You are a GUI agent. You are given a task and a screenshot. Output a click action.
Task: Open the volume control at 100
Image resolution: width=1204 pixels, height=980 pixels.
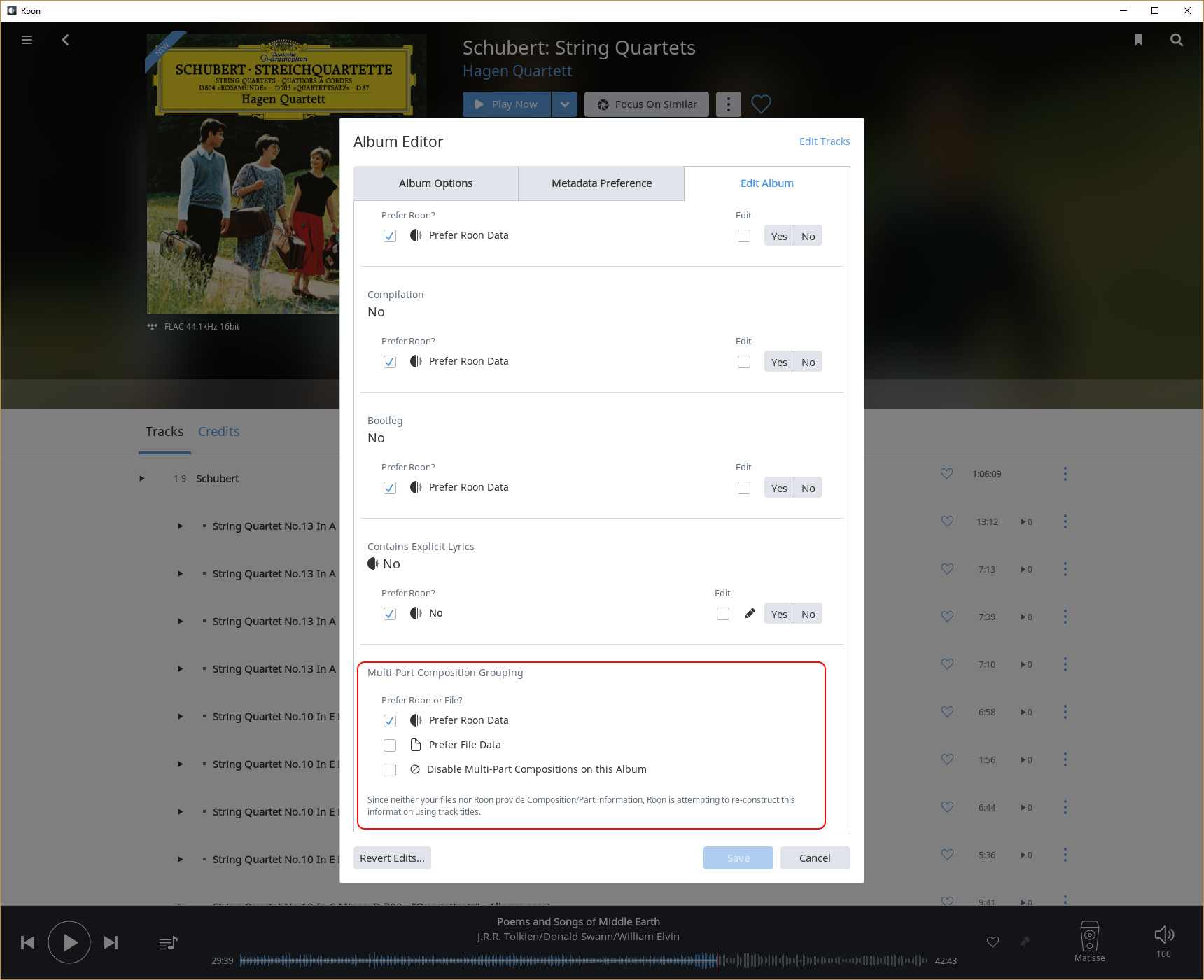pos(1163,941)
